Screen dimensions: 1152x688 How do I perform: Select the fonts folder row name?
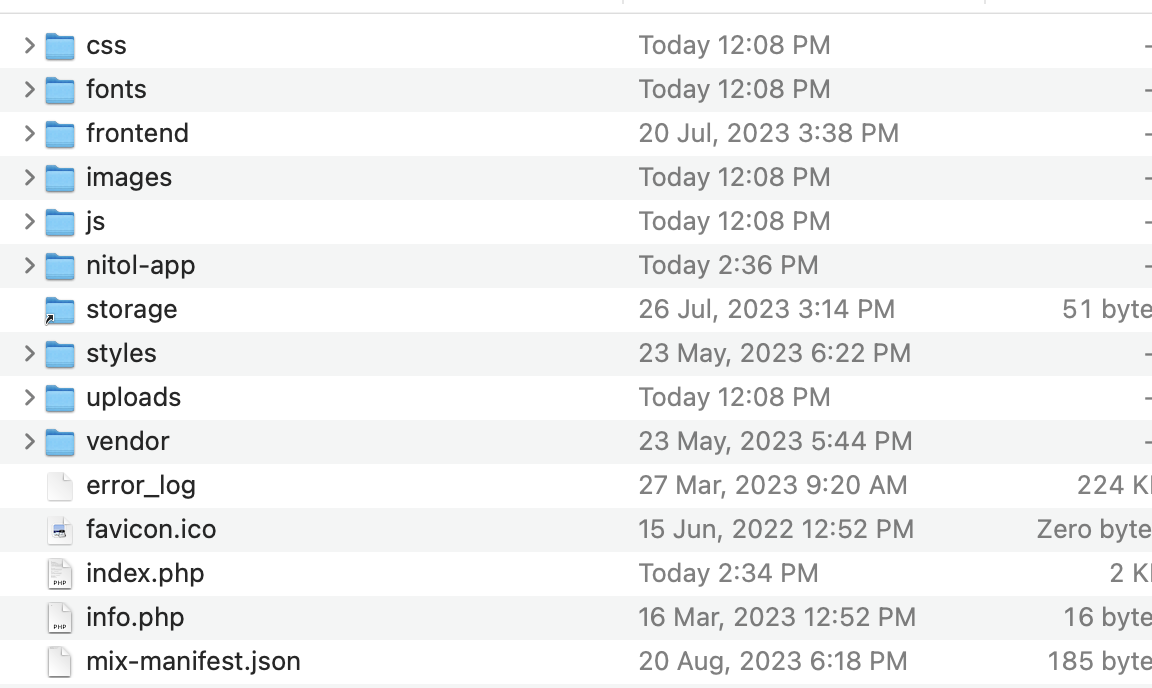[116, 90]
